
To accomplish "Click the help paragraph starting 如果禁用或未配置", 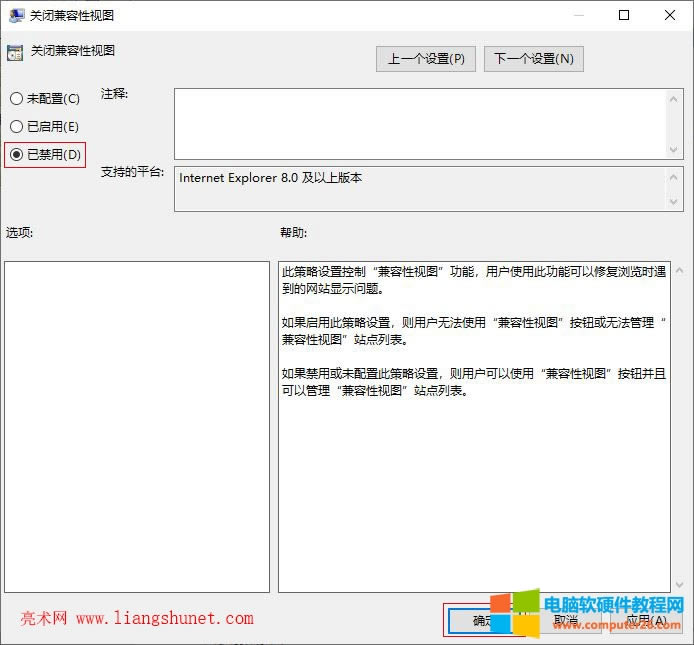I will tap(474, 382).
